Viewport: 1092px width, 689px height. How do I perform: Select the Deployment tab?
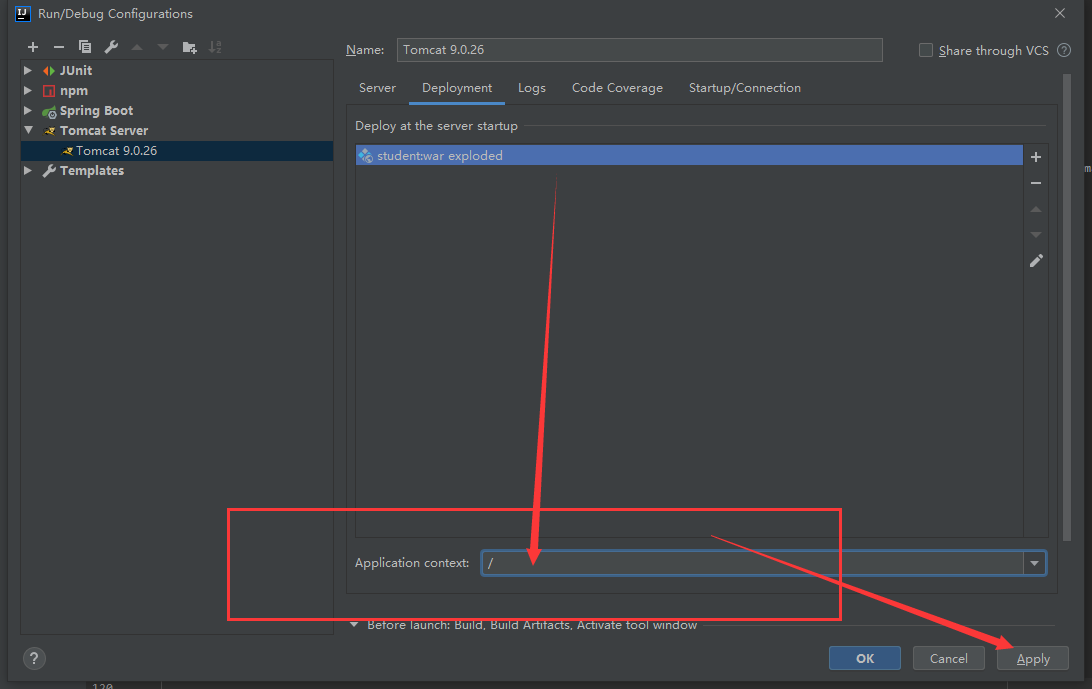coord(457,88)
